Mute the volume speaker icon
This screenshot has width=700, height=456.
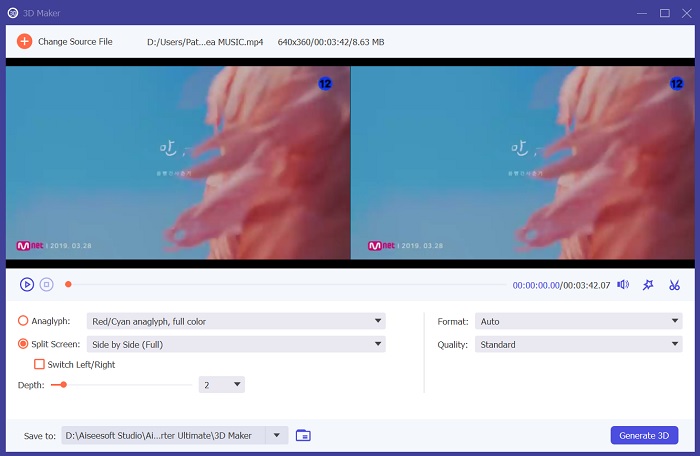[x=623, y=284]
